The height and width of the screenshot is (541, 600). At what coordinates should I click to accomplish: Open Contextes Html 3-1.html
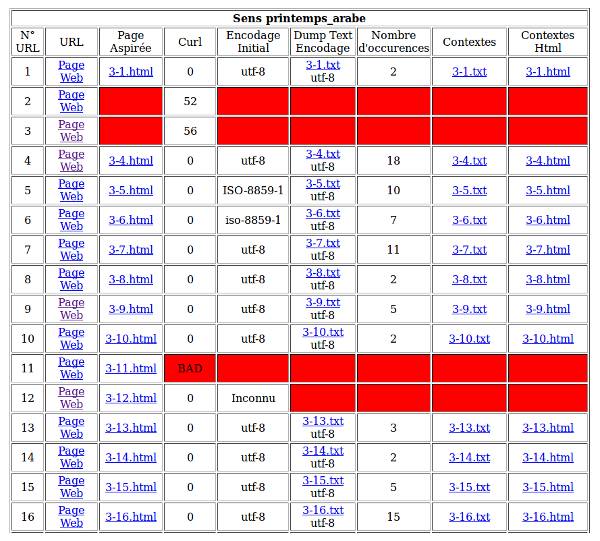[548, 72]
